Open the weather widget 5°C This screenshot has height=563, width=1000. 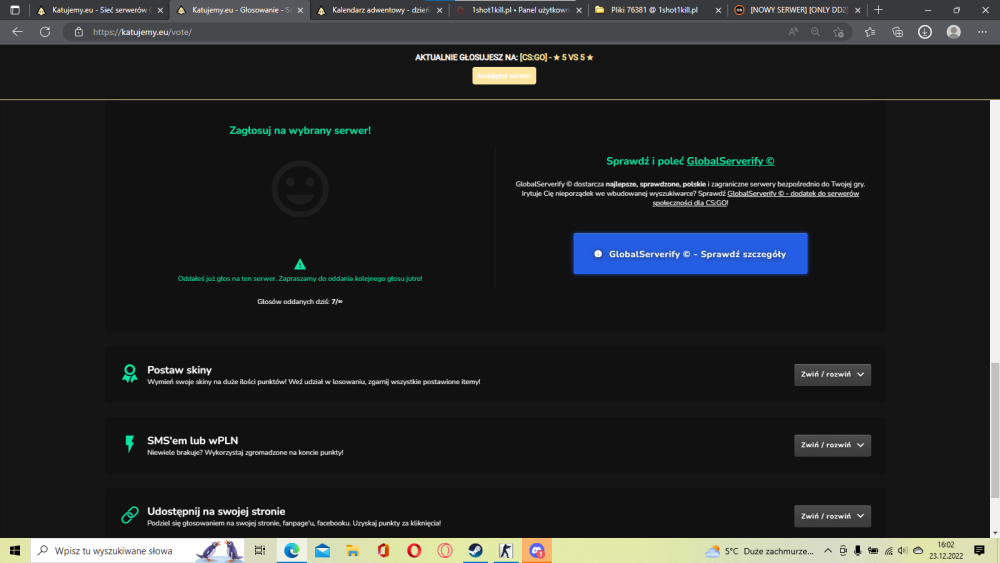point(760,550)
